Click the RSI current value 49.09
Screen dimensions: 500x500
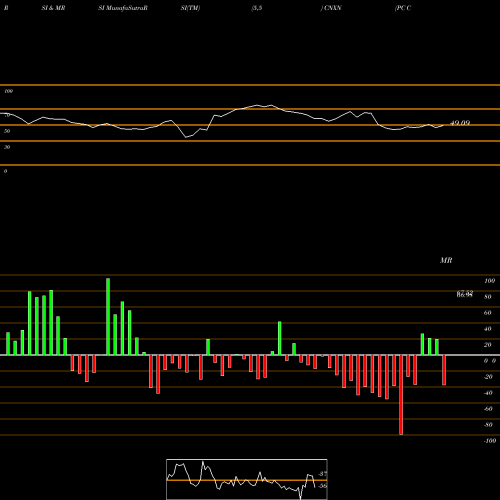(460, 123)
